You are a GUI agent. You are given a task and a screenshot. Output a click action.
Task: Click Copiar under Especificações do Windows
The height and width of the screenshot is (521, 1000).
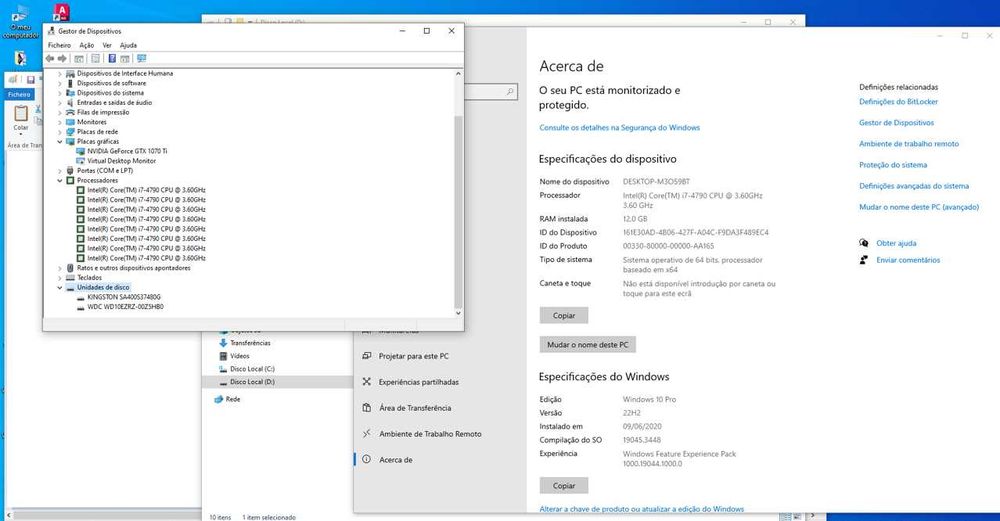pos(564,485)
